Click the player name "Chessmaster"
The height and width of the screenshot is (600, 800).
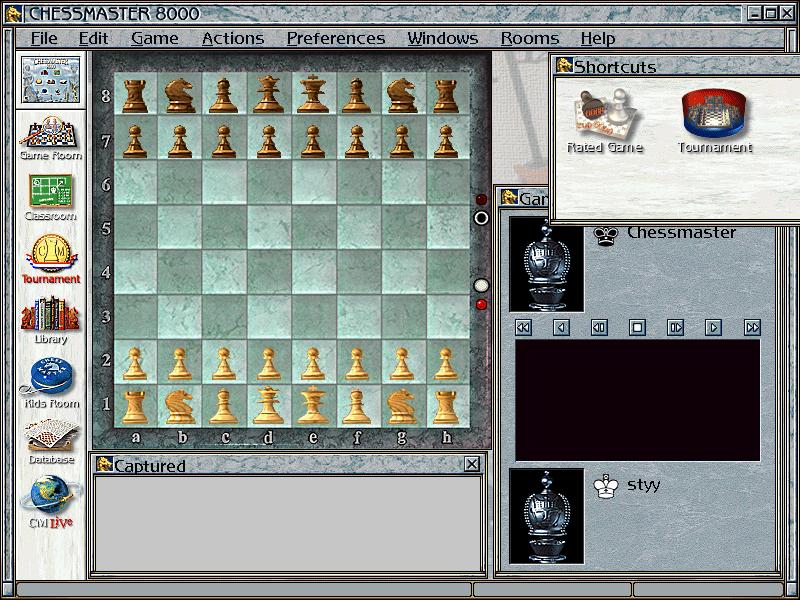click(x=681, y=233)
